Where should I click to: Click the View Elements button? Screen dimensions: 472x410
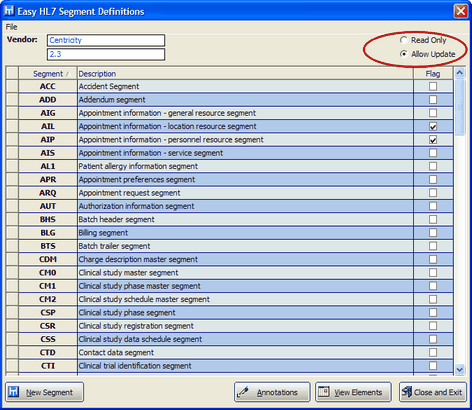pyautogui.click(x=353, y=392)
